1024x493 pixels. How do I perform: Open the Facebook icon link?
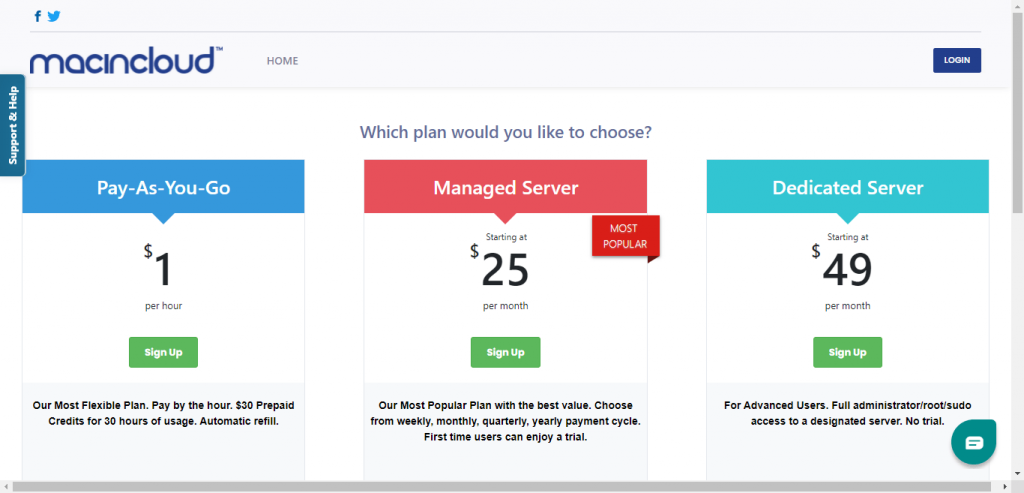click(x=37, y=16)
